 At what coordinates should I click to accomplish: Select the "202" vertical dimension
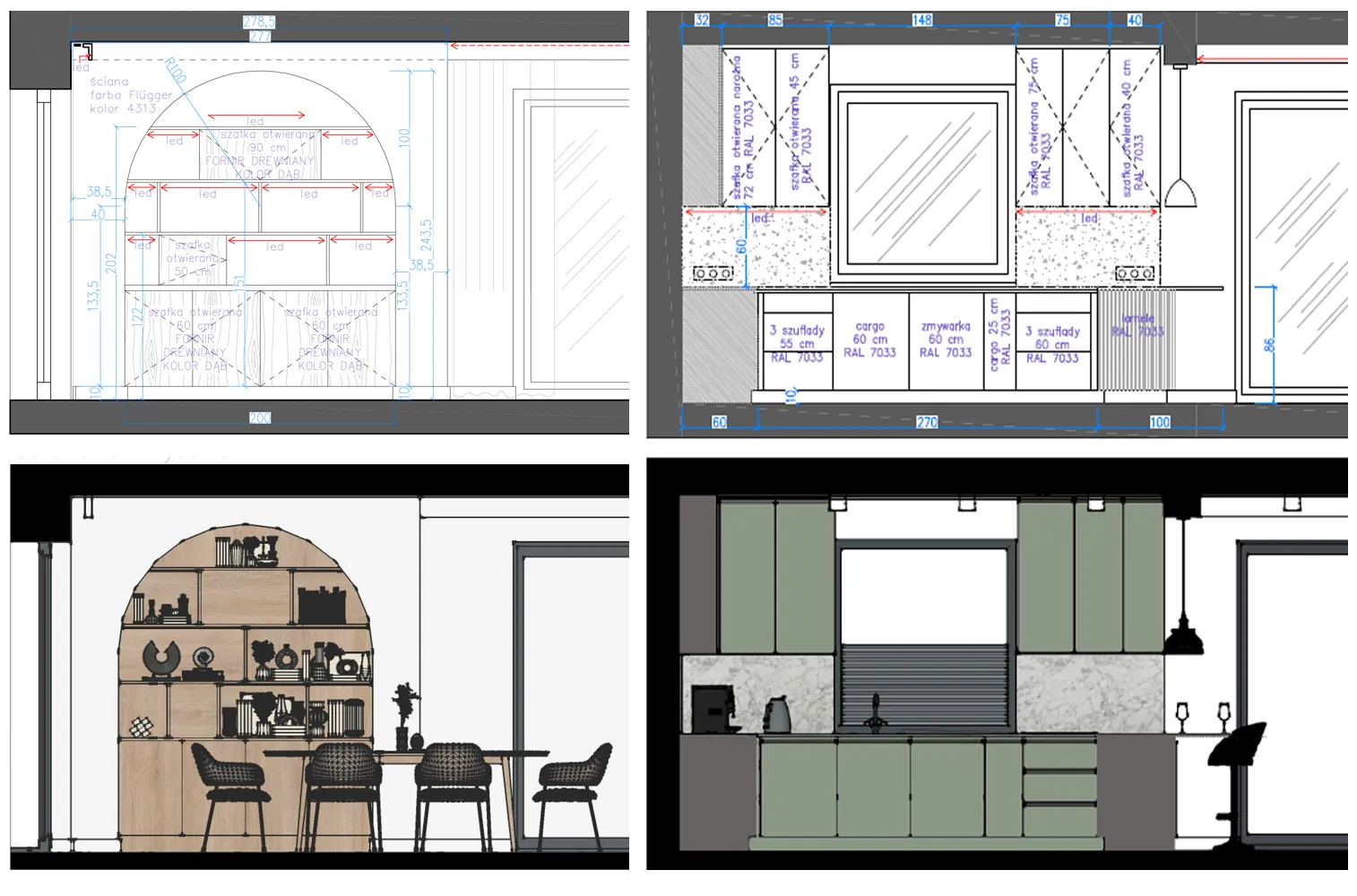pos(111,263)
